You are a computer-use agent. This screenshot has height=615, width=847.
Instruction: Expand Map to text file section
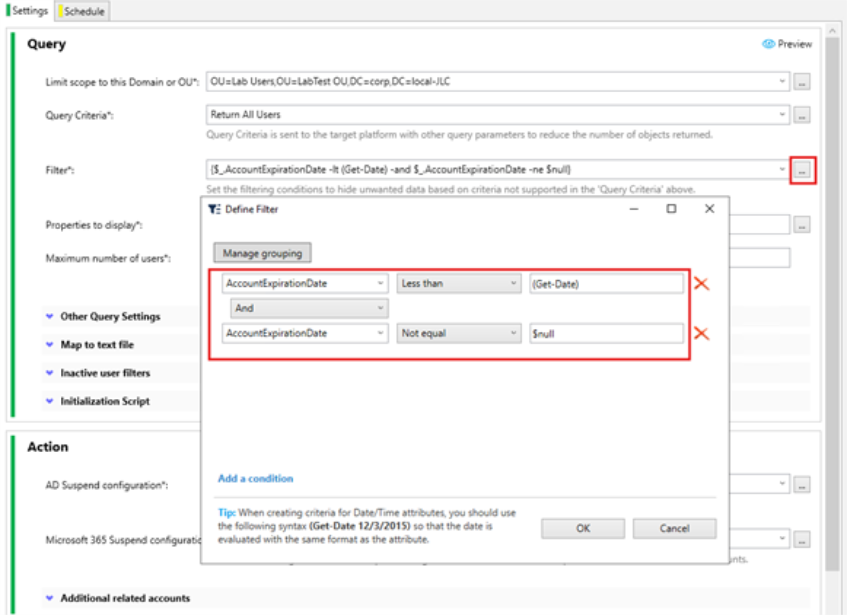click(x=50, y=344)
